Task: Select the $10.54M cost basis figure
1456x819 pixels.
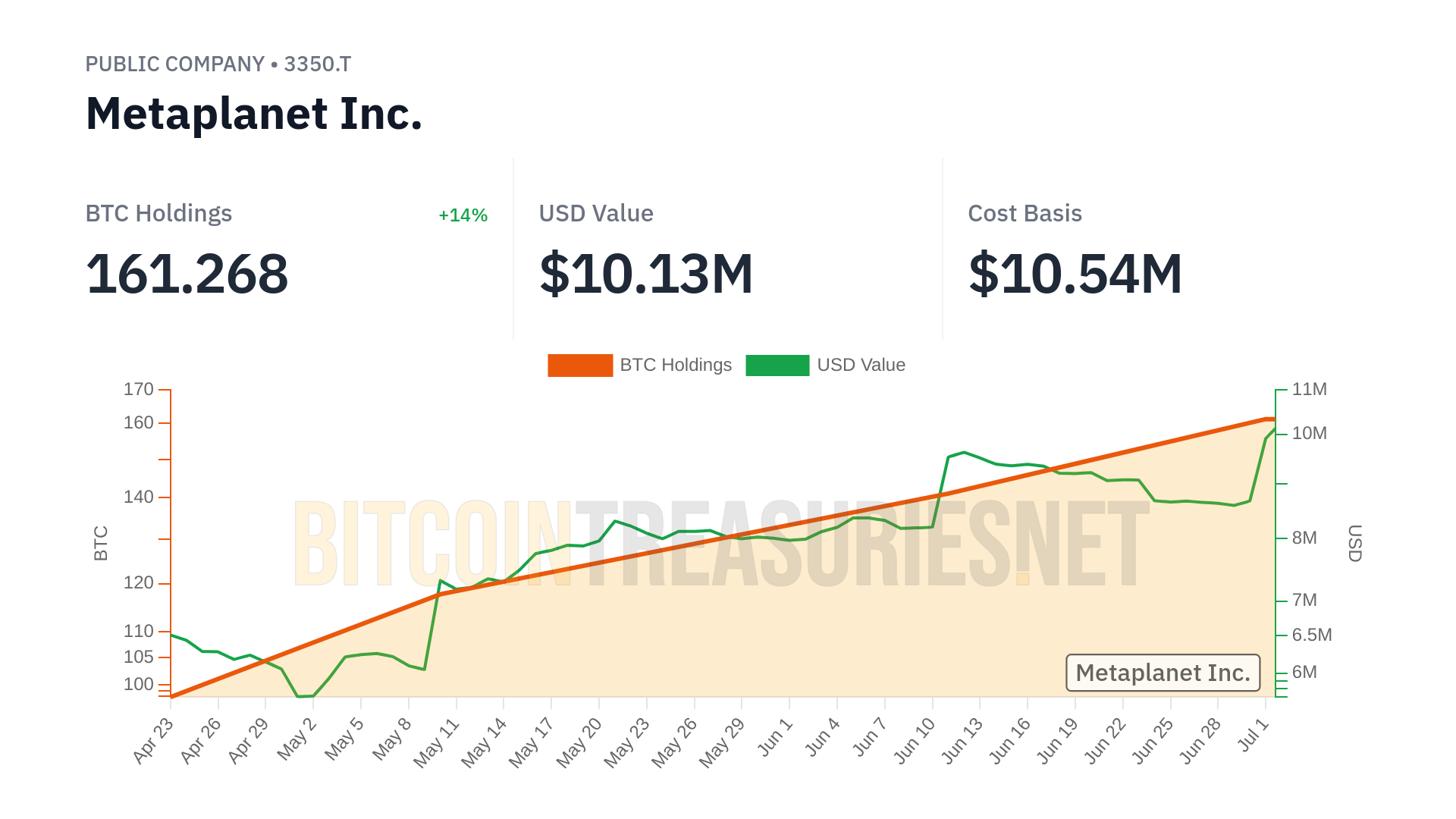Action: tap(1075, 274)
